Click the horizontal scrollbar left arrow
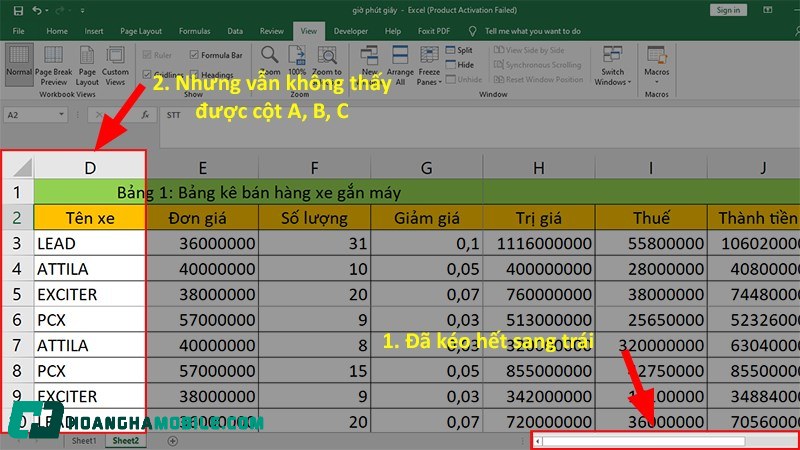This screenshot has width=800, height=450. click(538, 441)
